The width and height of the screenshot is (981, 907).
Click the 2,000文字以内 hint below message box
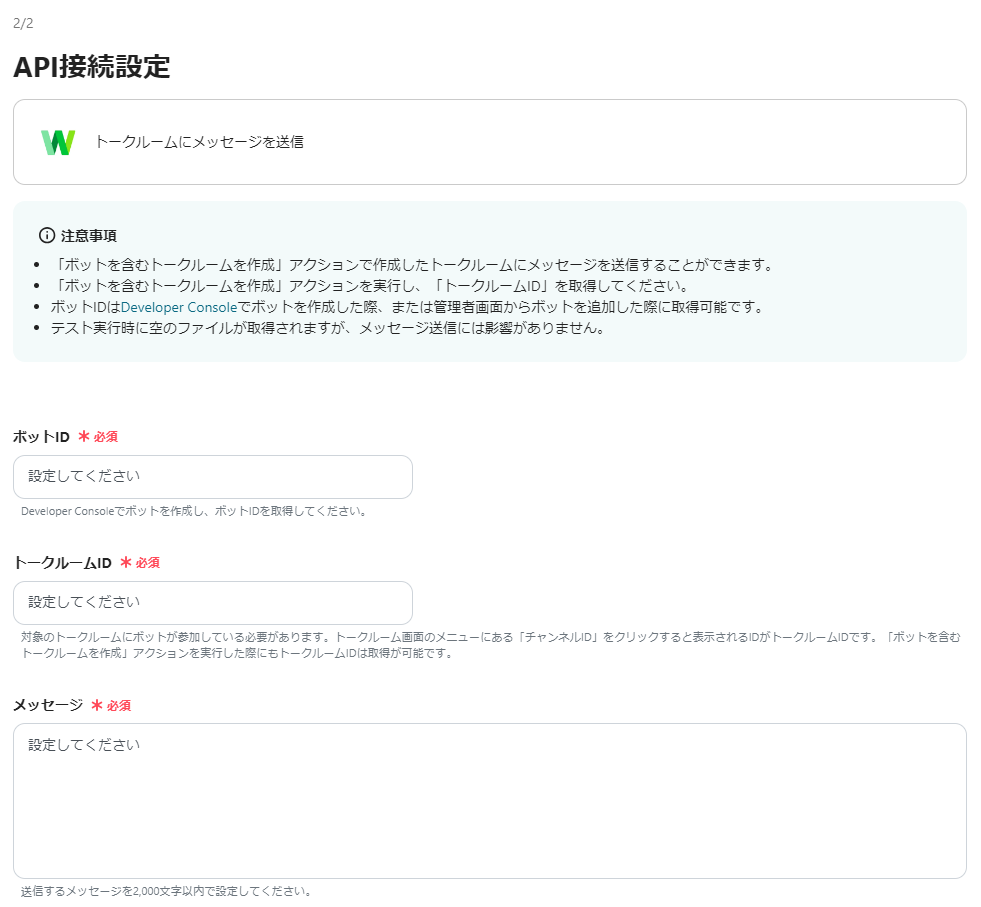tap(166, 891)
